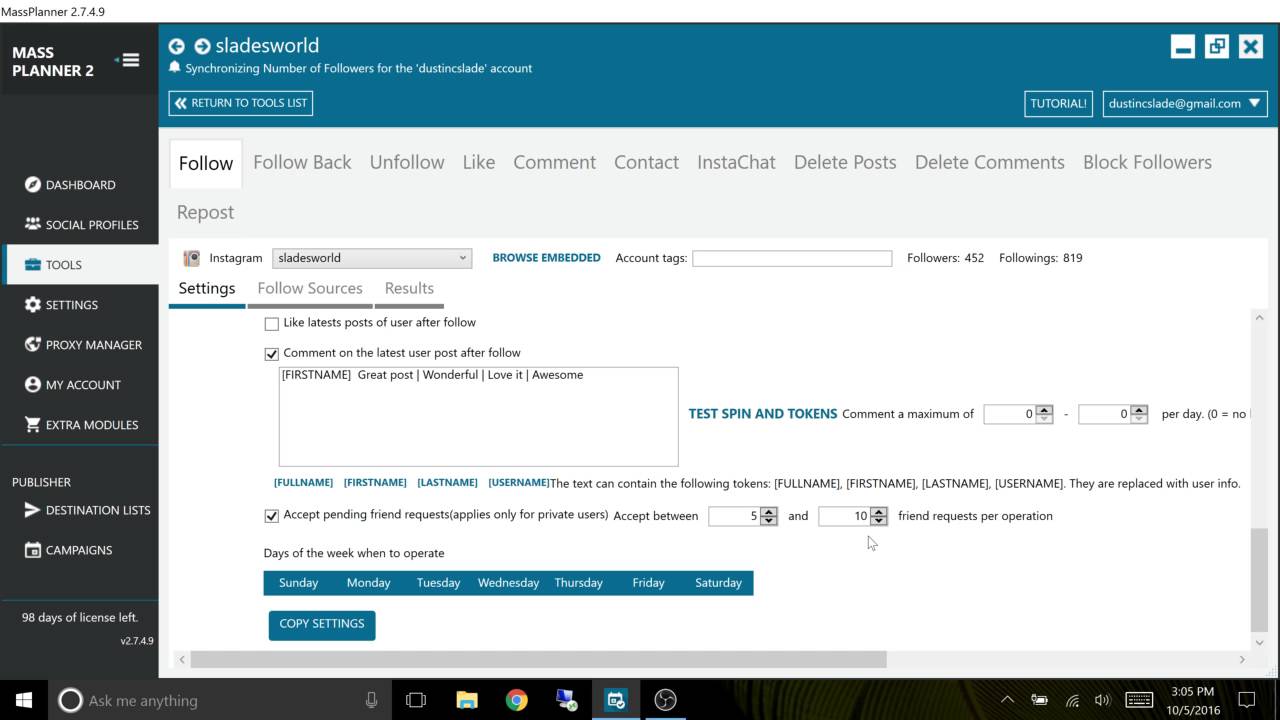
Task: Open the InstaChat tab
Action: [x=736, y=162]
